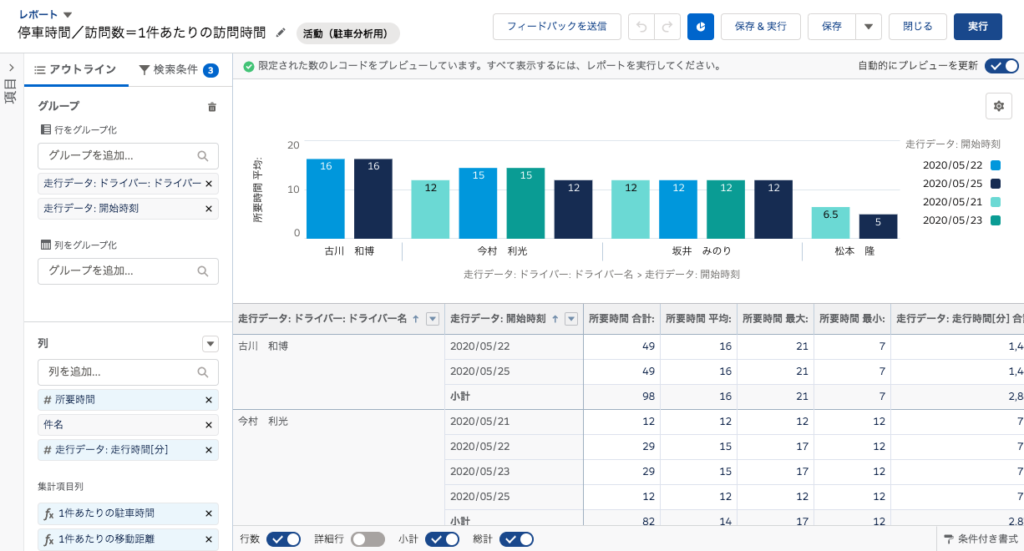The image size is (1024, 551).
Task: Click the 条件付き書式 paint icon
Action: point(948,539)
